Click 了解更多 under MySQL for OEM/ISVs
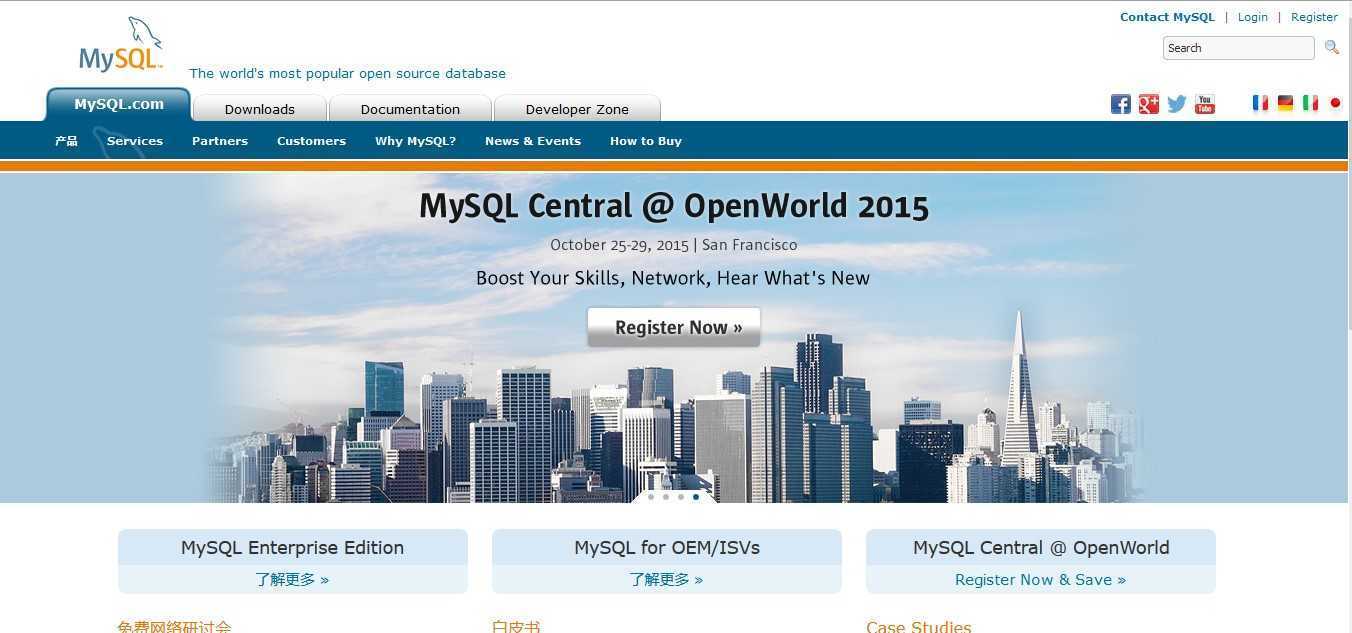1352x633 pixels. [666, 580]
